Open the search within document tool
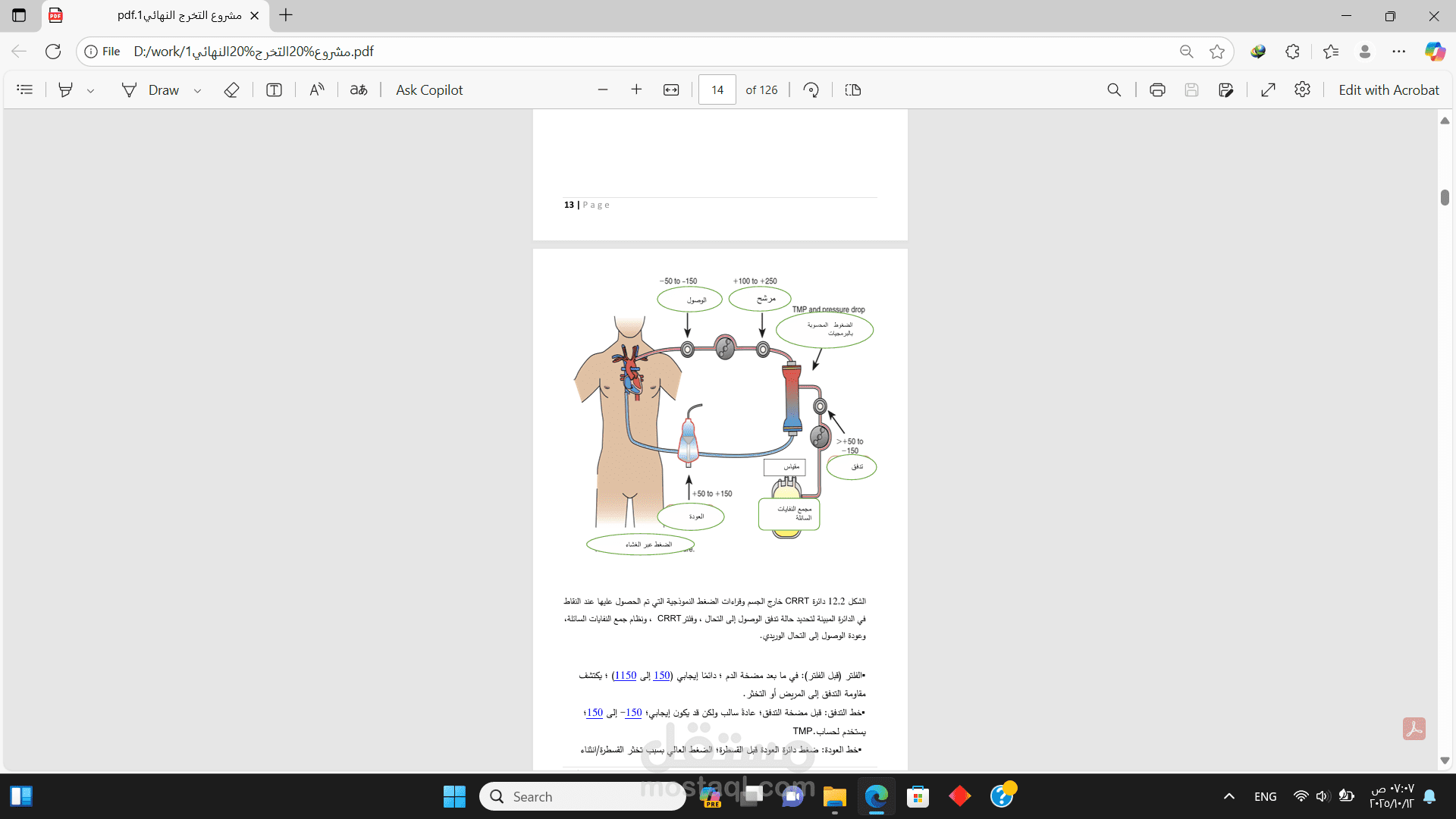 (x=1113, y=89)
